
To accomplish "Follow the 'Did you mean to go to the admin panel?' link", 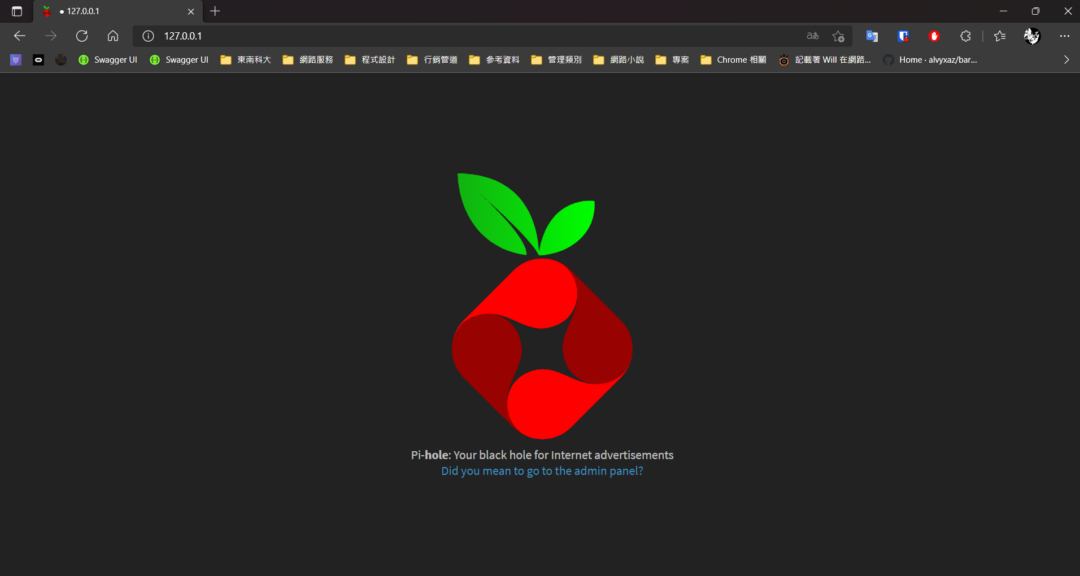I will point(542,471).
